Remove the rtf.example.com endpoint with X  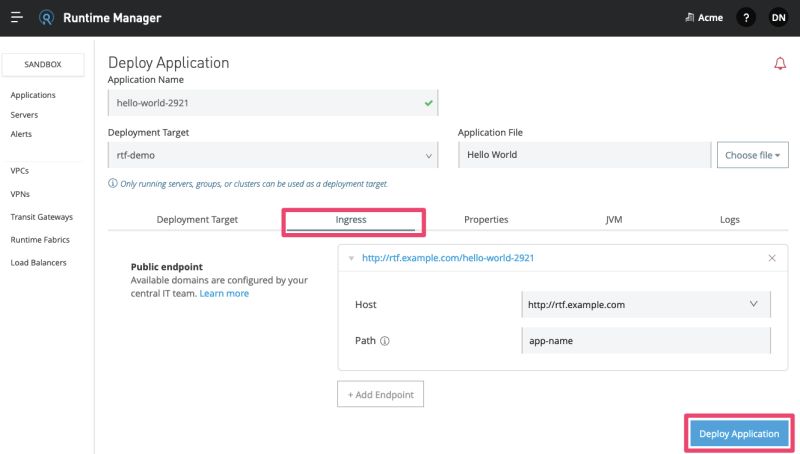pos(772,258)
